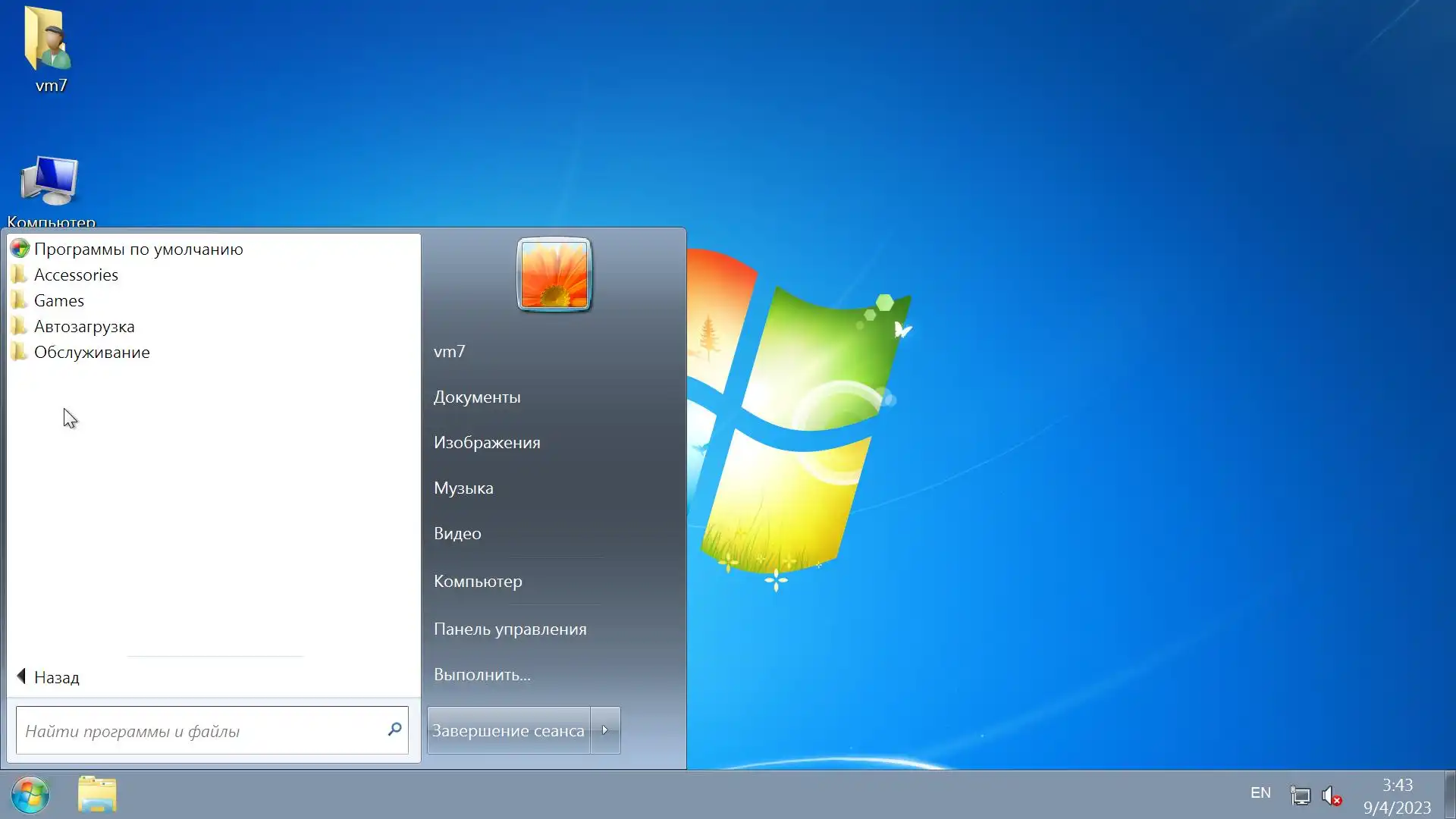Open Панель управления from the Start menu
The height and width of the screenshot is (819, 1456).
(510, 629)
